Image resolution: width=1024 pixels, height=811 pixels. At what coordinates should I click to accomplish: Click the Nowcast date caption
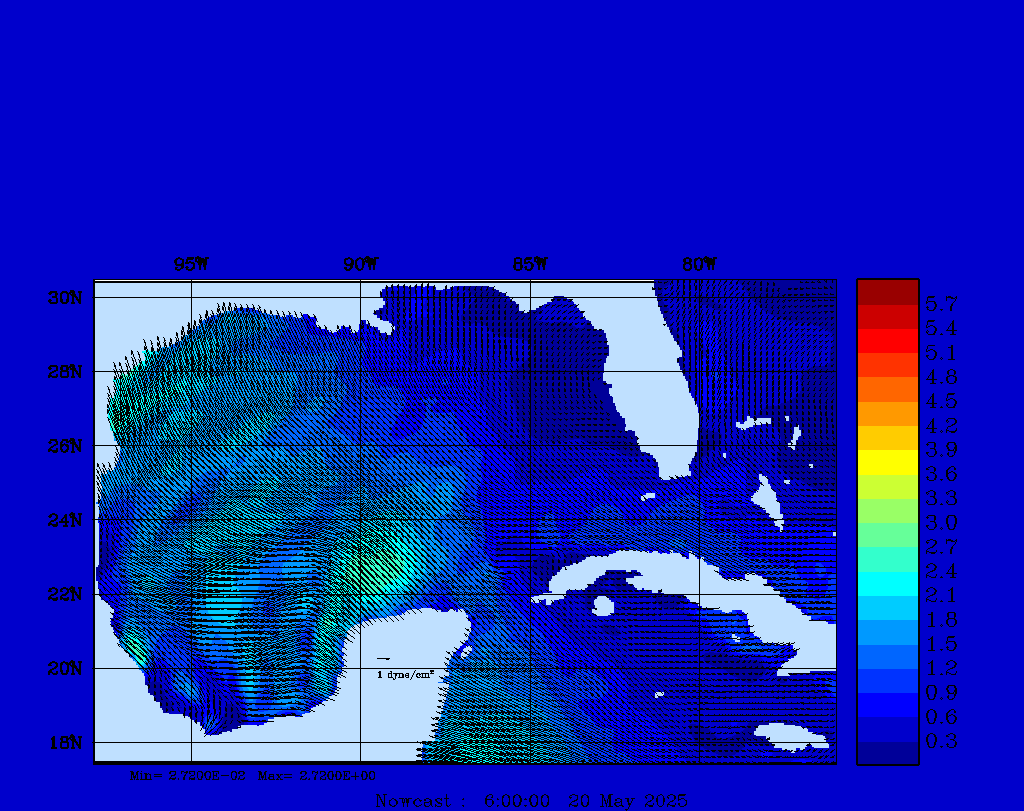pos(531,801)
